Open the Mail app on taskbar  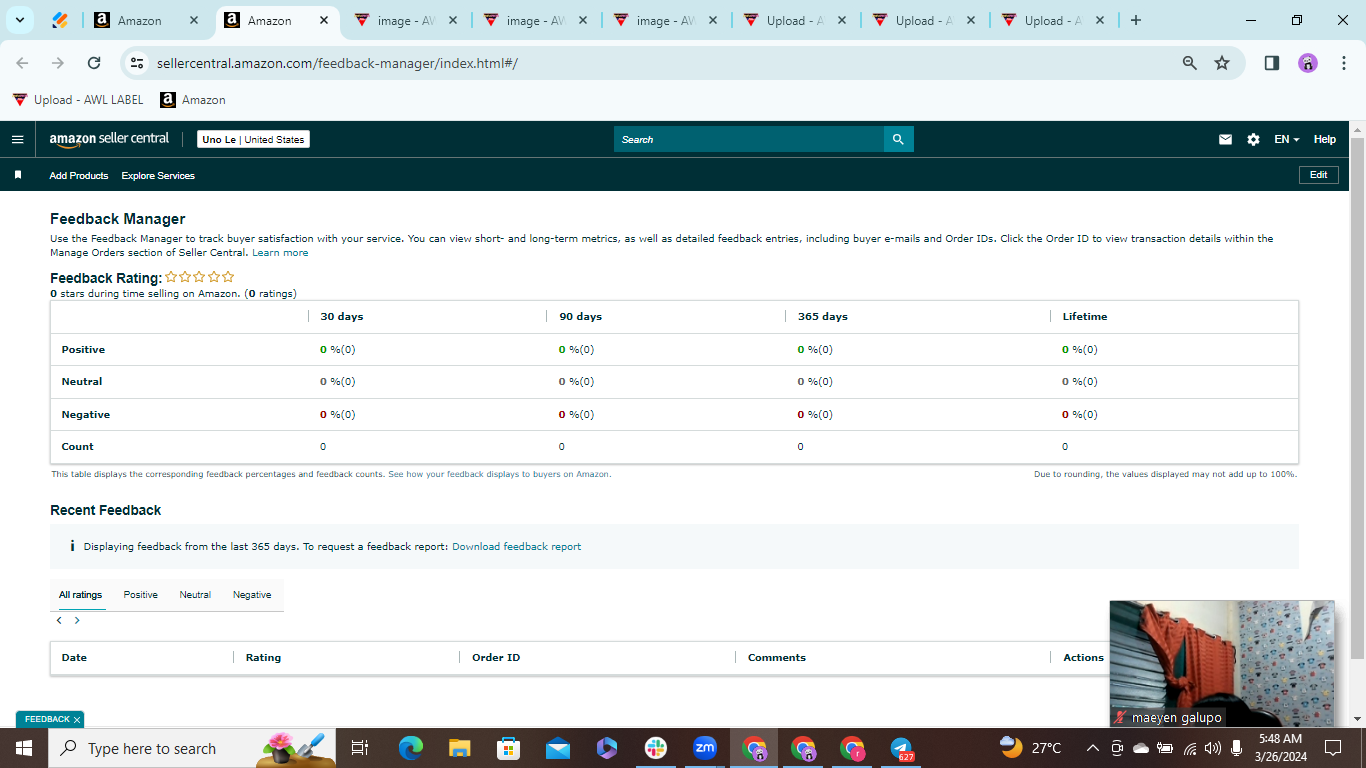pyautogui.click(x=558, y=748)
